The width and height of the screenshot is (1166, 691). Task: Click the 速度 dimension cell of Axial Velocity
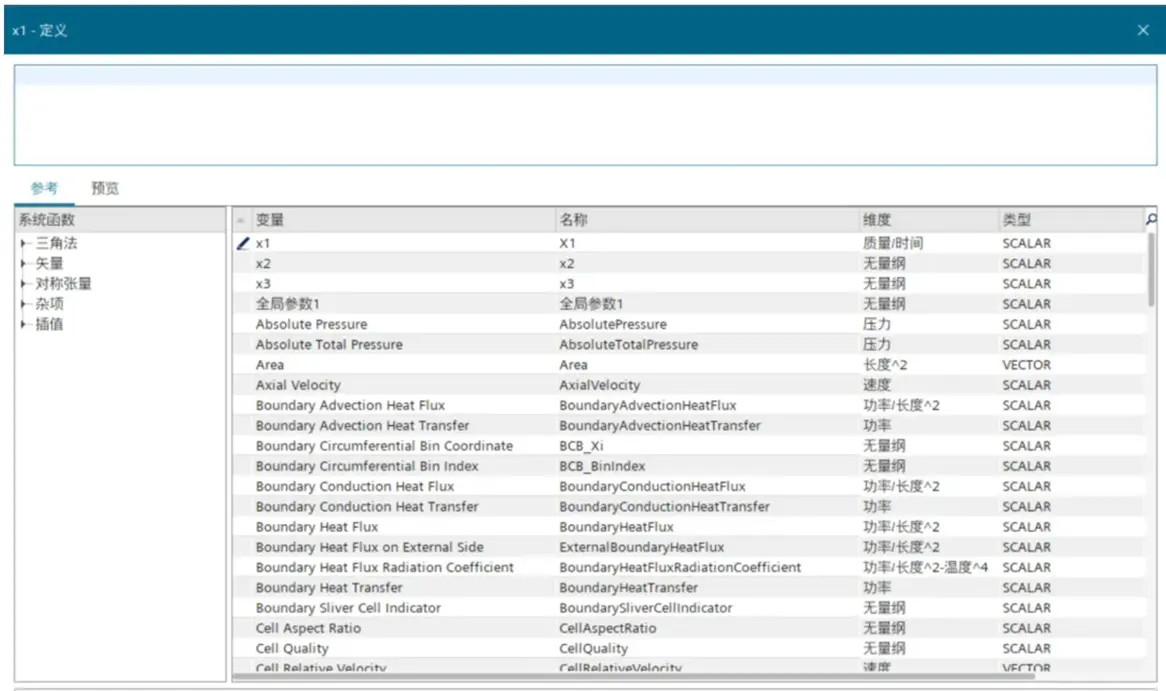coord(877,385)
